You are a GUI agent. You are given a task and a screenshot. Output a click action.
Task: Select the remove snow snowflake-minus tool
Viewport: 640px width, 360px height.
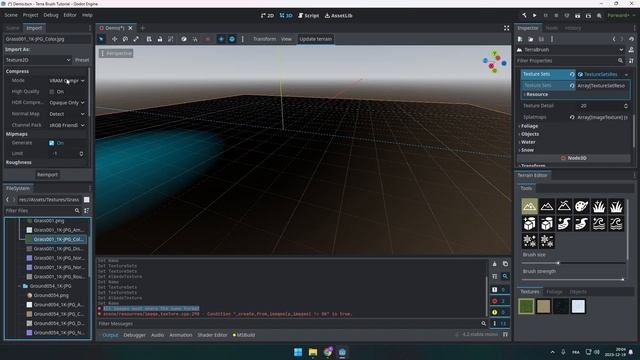[547, 240]
